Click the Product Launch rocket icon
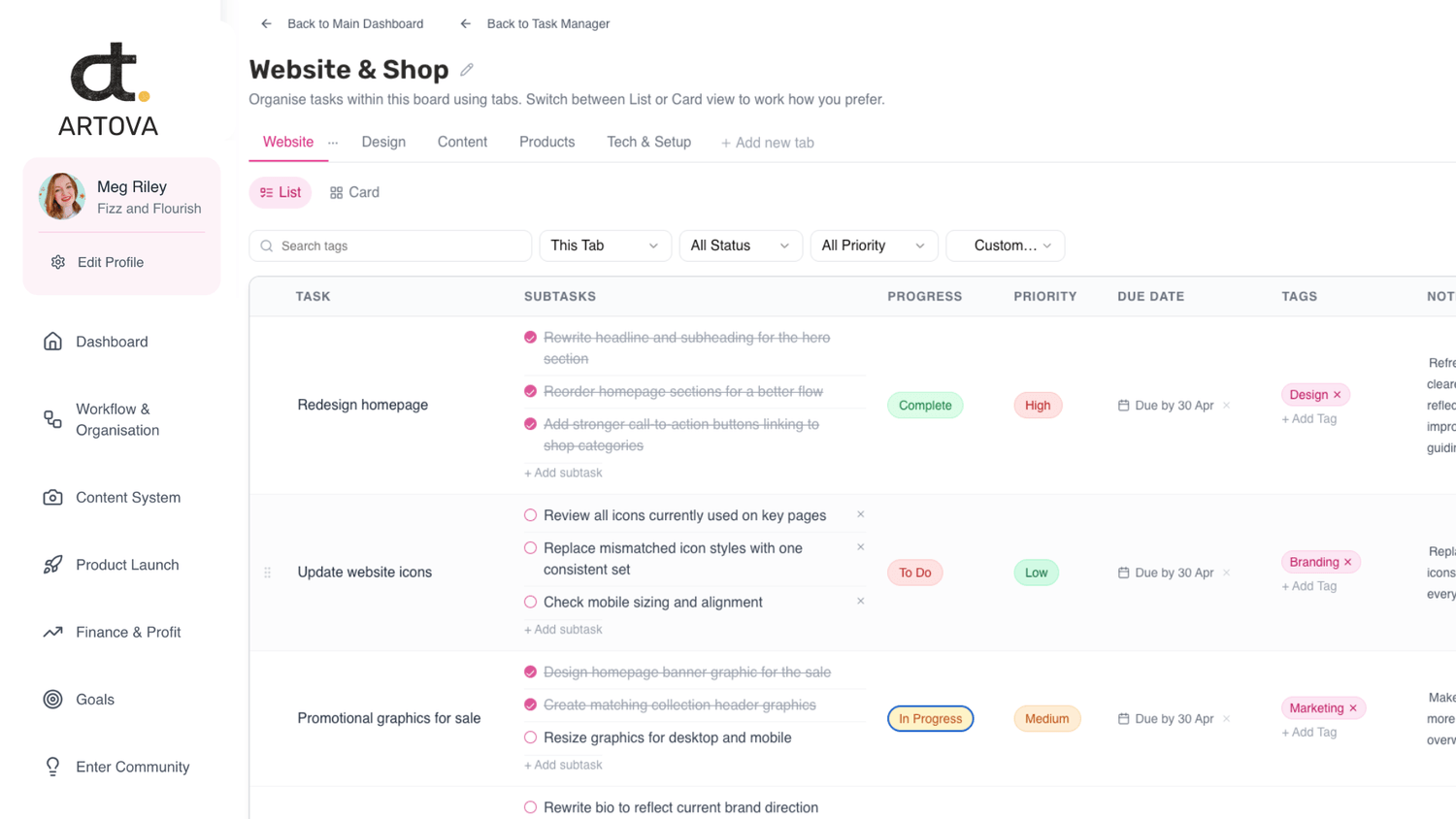 click(52, 565)
